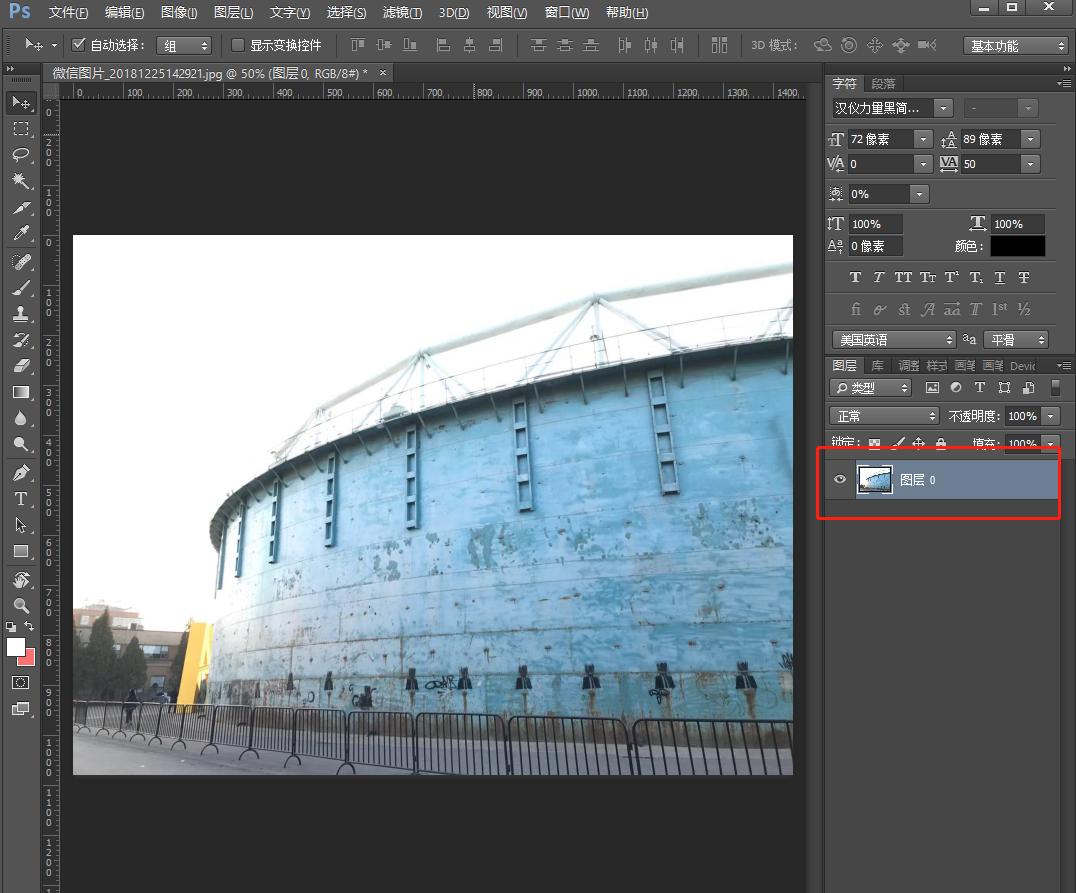Viewport: 1076px width, 893px height.
Task: Select the Zoom tool in toolbox
Action: coord(20,605)
